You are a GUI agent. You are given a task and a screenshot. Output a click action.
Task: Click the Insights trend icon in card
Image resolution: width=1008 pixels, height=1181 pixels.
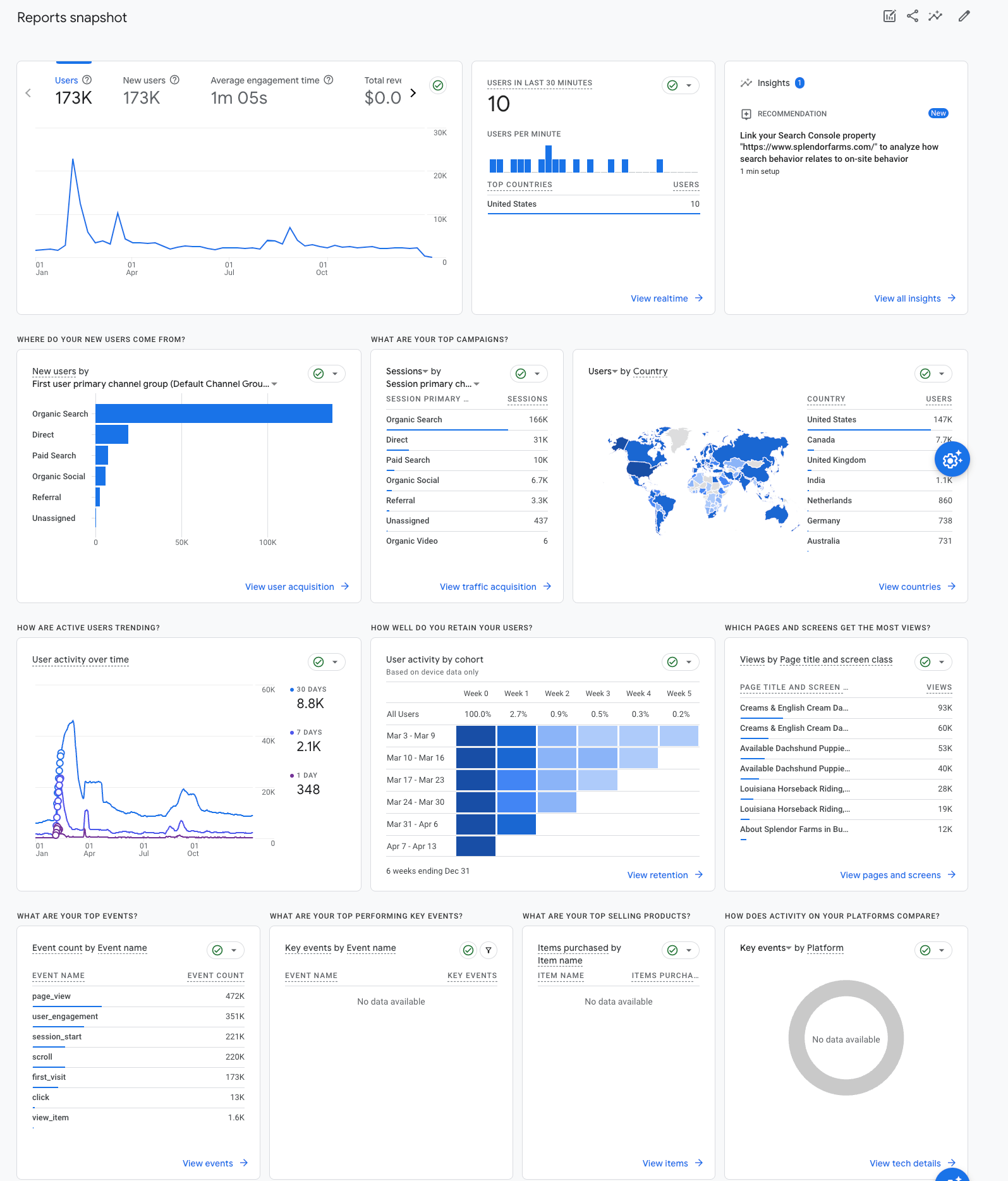pos(746,83)
